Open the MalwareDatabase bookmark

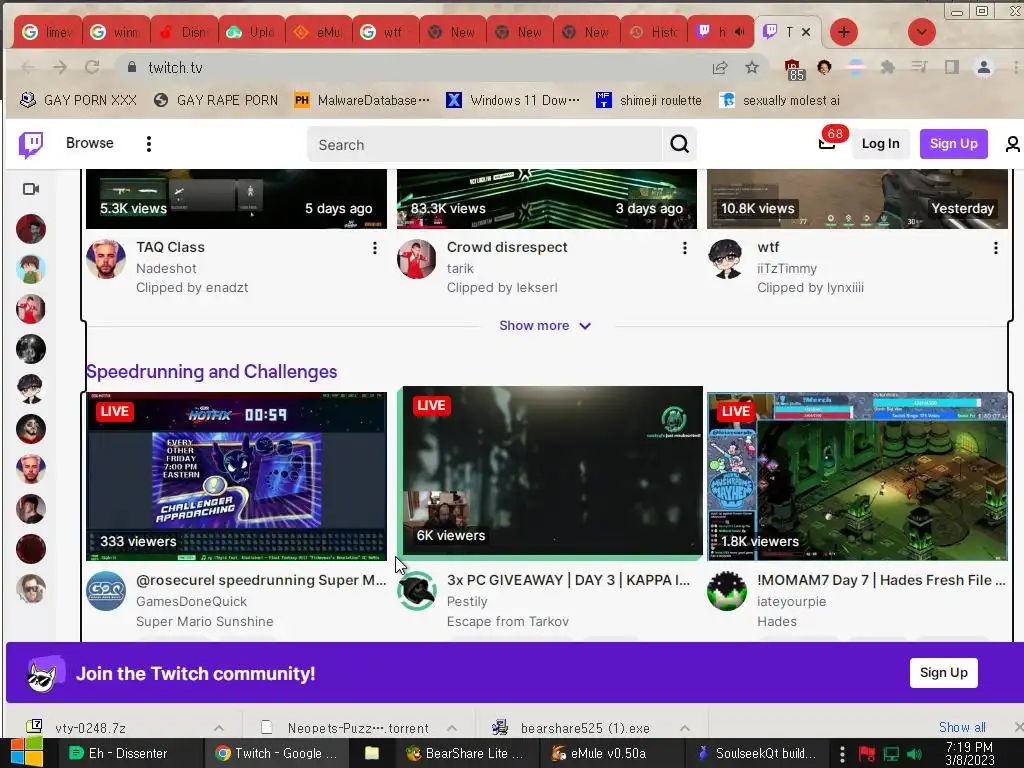pyautogui.click(x=362, y=100)
